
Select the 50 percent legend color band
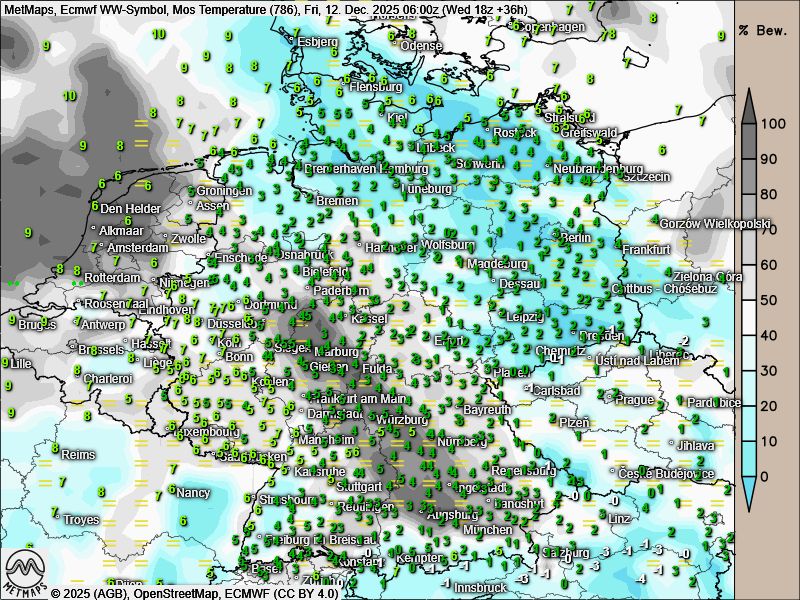tap(750, 300)
